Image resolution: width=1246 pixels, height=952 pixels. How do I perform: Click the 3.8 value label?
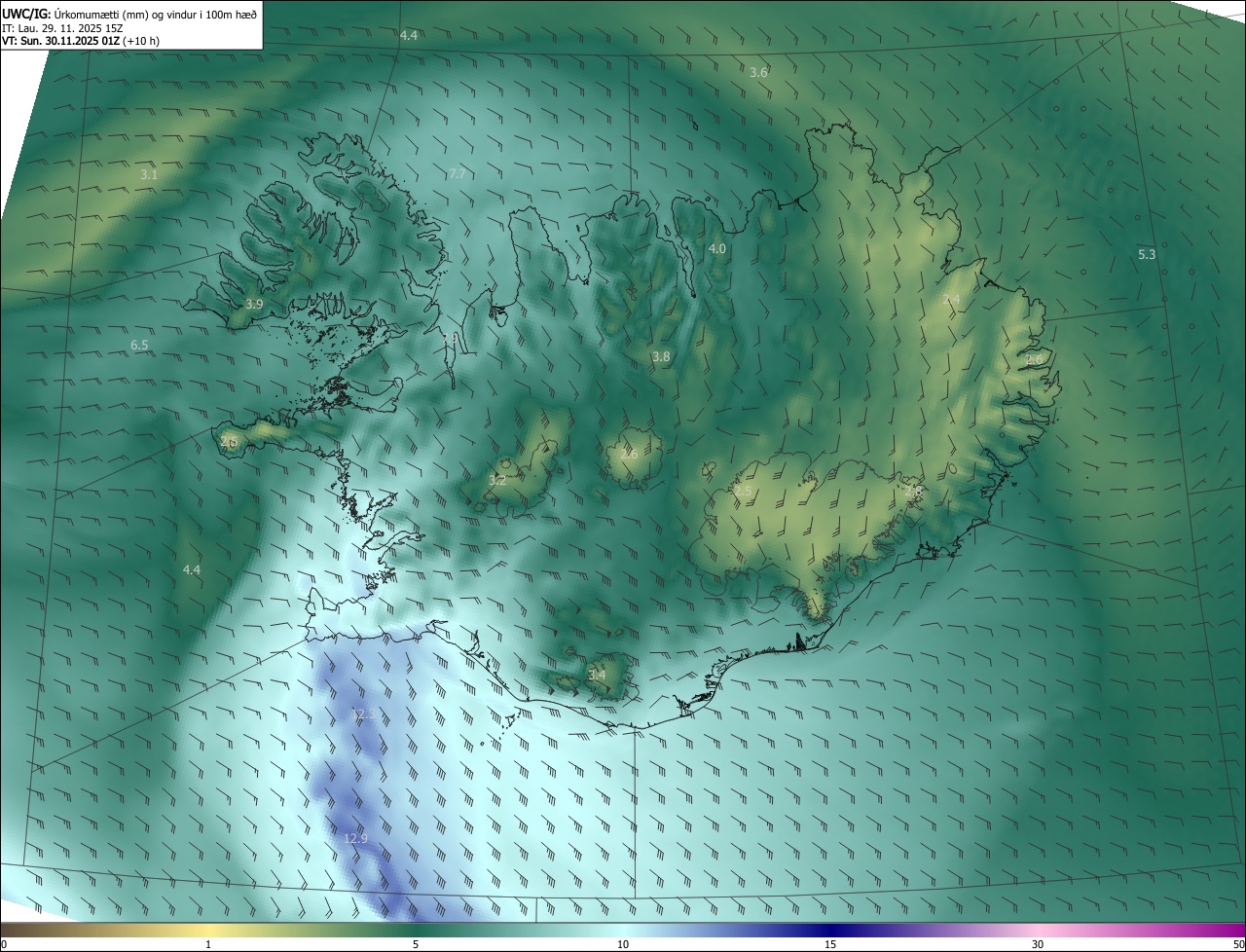661,357
